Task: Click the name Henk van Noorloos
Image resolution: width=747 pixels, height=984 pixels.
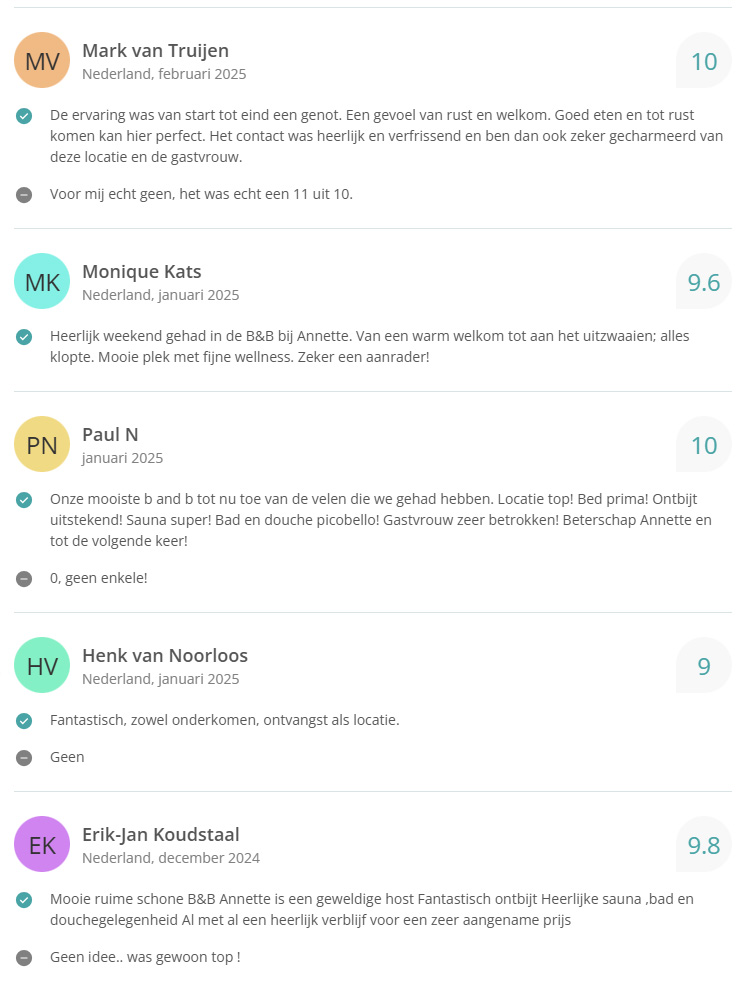Action: click(165, 656)
